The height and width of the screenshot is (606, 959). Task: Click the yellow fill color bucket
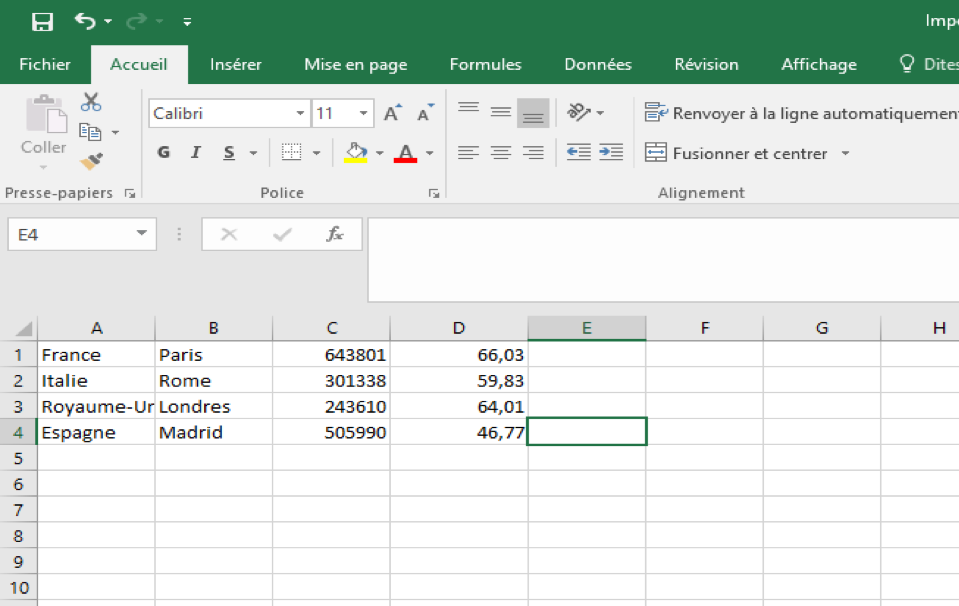tap(356, 153)
